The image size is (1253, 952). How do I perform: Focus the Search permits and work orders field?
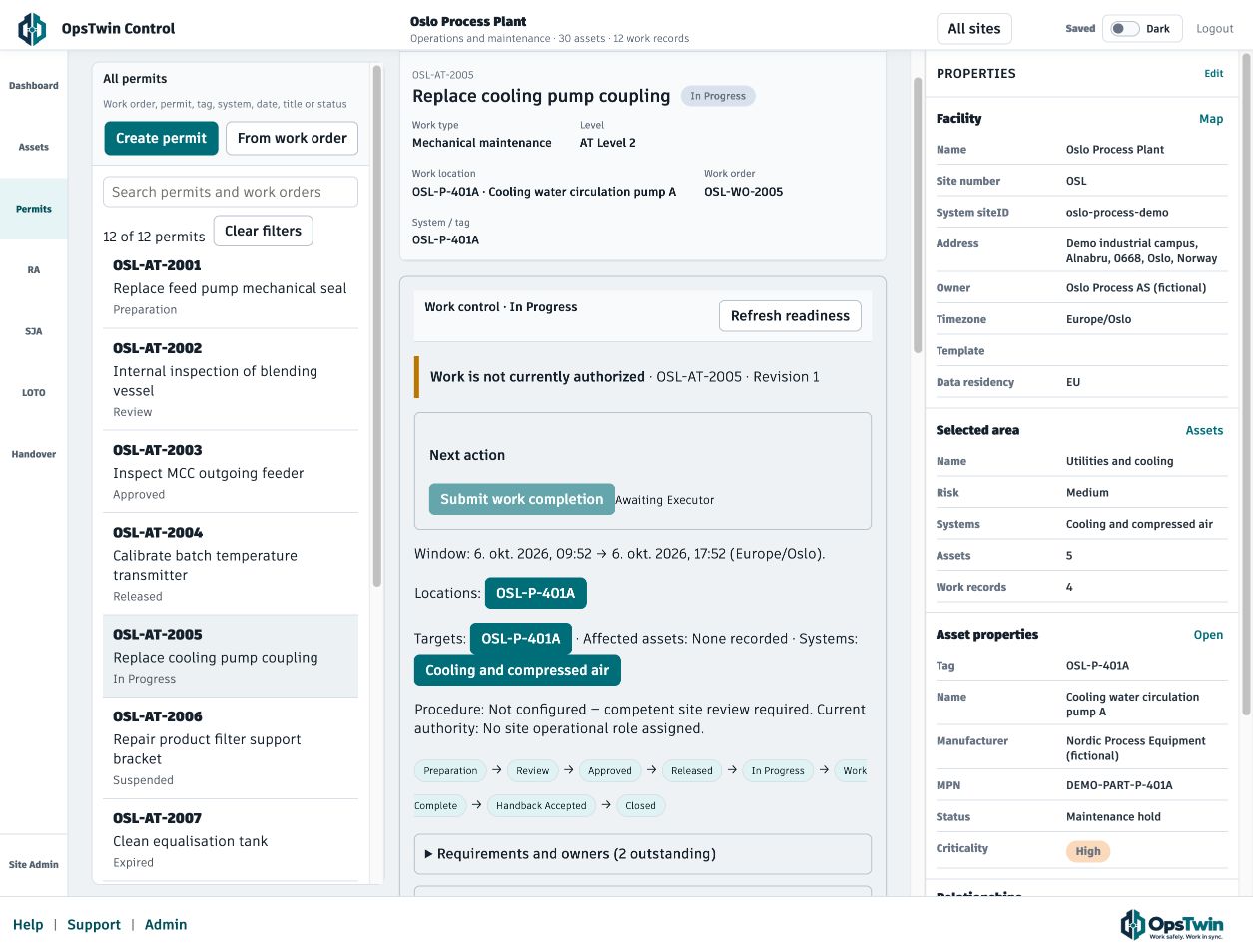tap(231, 192)
